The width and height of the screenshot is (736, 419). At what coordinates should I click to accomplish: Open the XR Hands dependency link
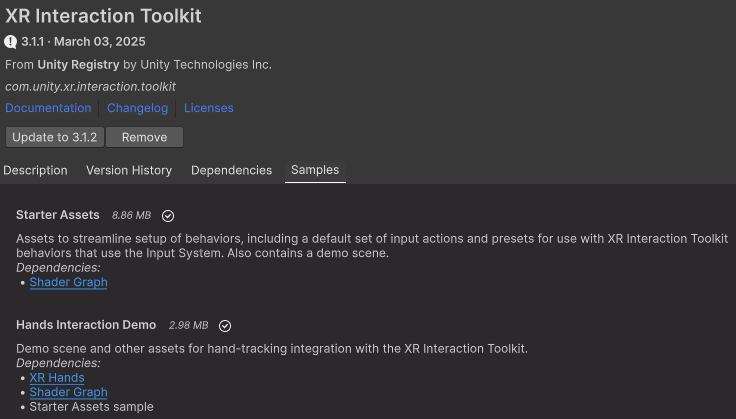57,378
